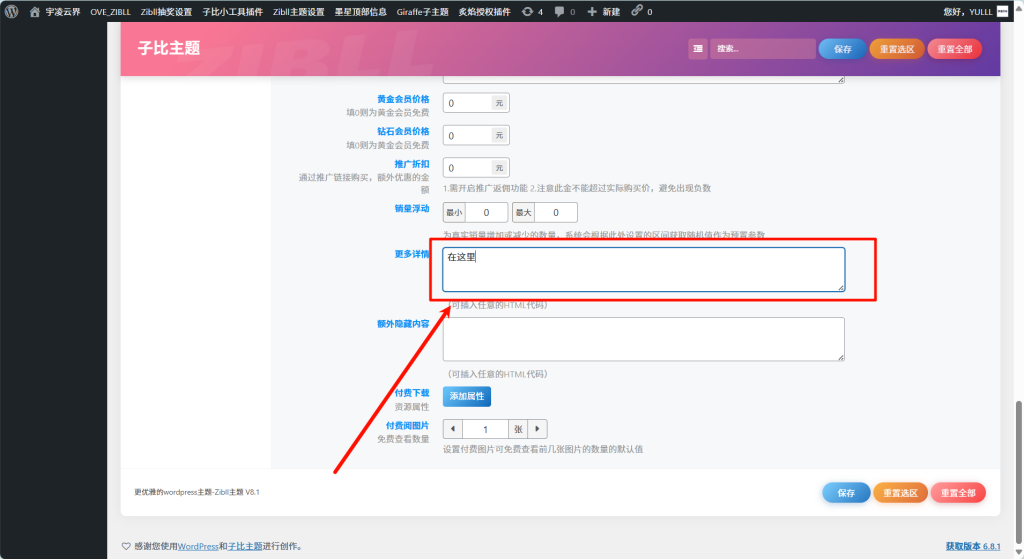Edit the 销量浮动 最小 value field
Image resolution: width=1024 pixels, height=559 pixels.
pos(487,212)
